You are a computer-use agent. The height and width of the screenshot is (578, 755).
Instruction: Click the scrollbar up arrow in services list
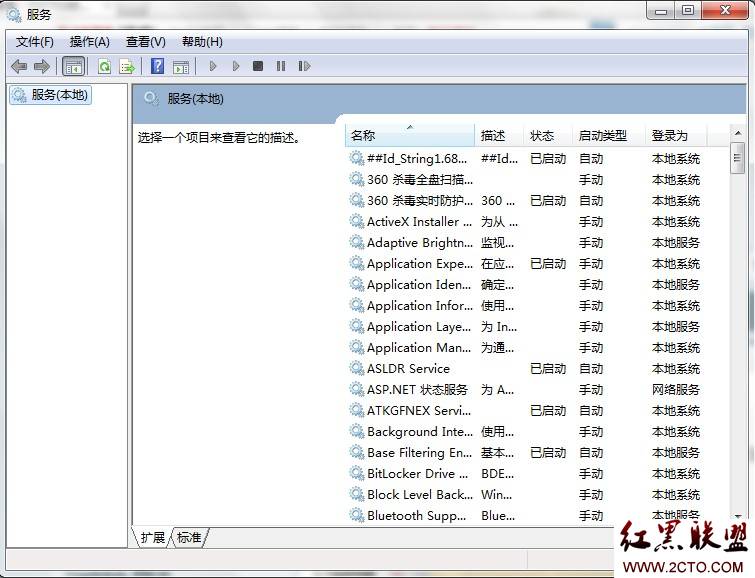tap(738, 132)
